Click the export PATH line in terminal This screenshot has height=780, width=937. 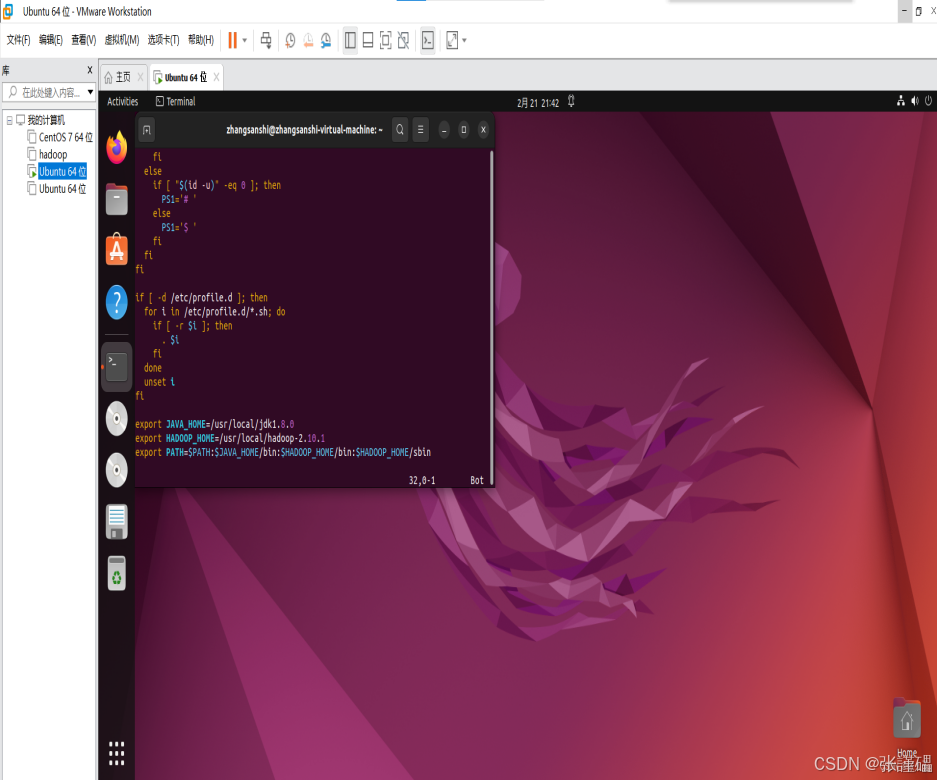pyautogui.click(x=283, y=452)
